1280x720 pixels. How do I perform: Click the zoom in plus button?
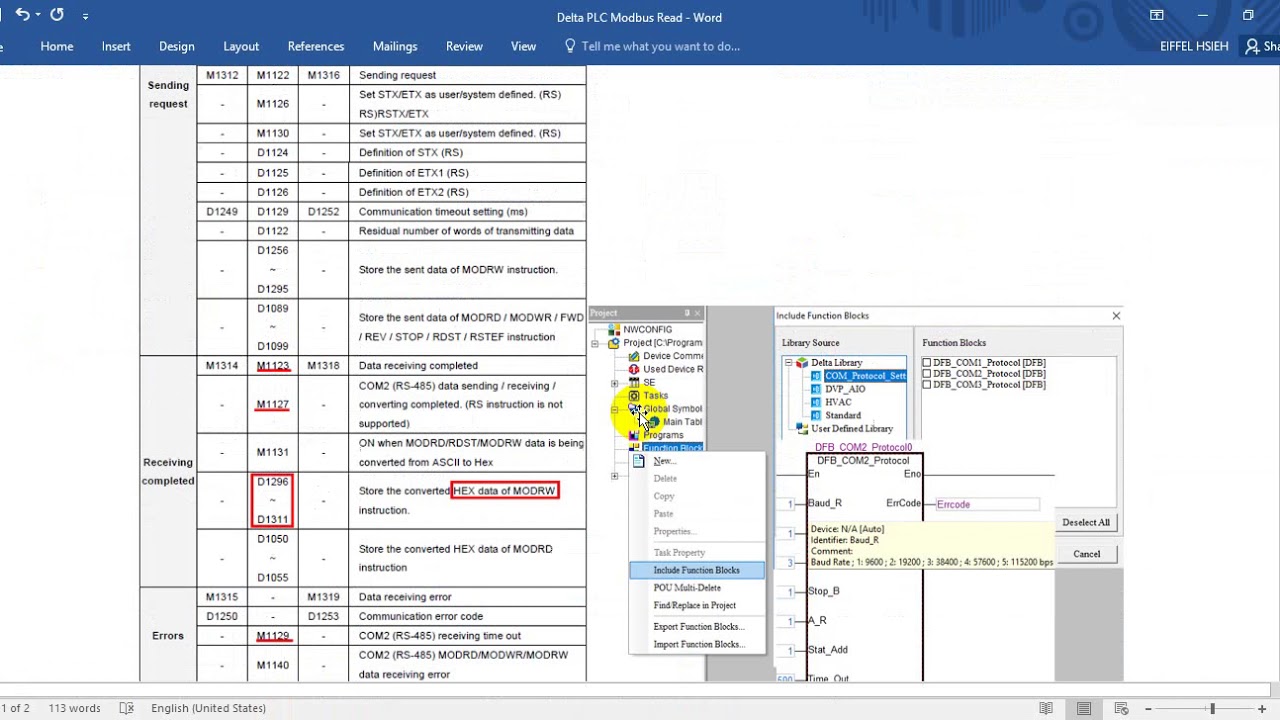1264,708
